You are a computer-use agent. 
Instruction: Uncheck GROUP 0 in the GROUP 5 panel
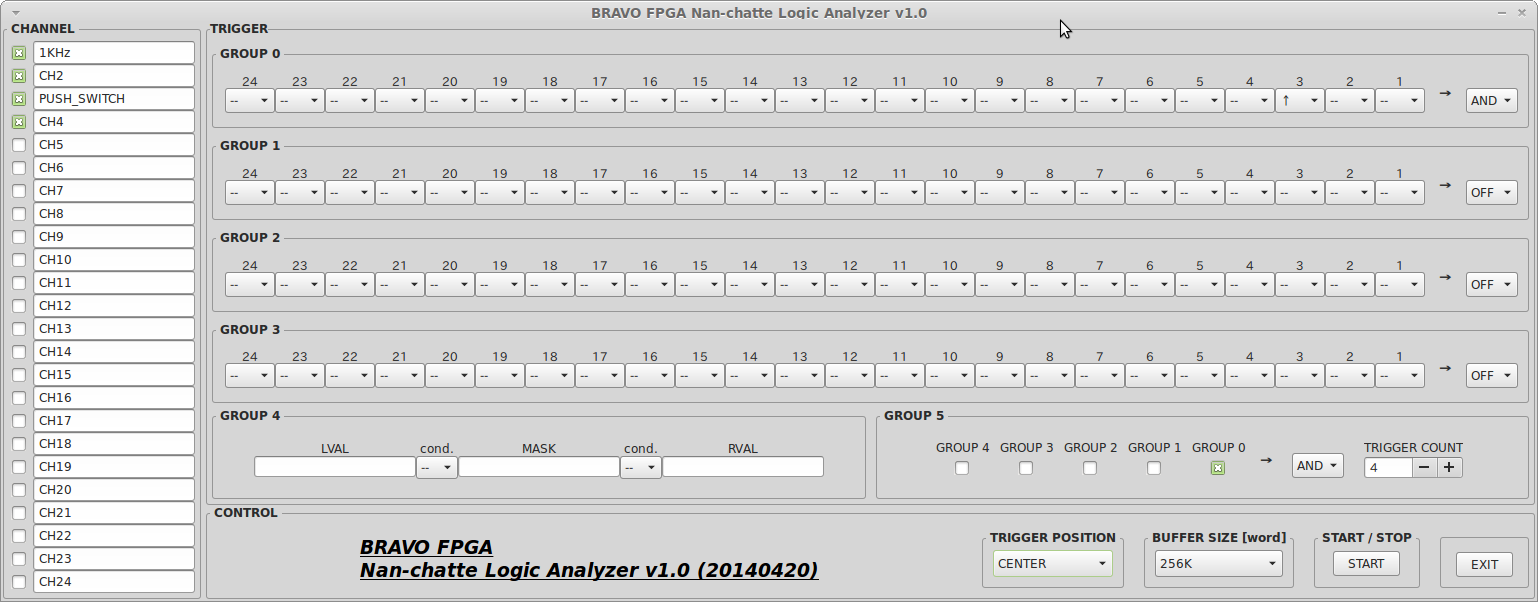click(1218, 467)
